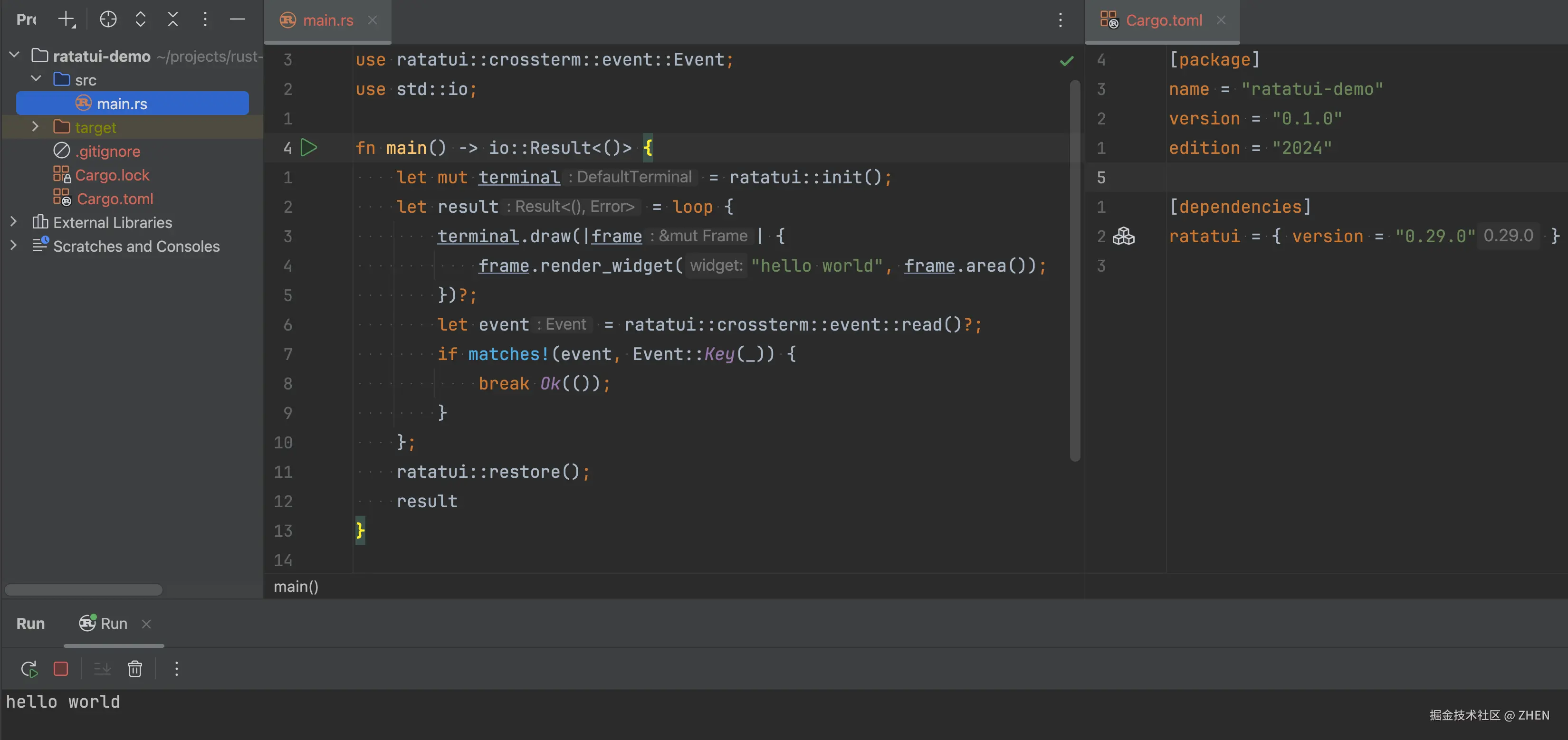Click the new file plus icon in Project panel

(67, 19)
